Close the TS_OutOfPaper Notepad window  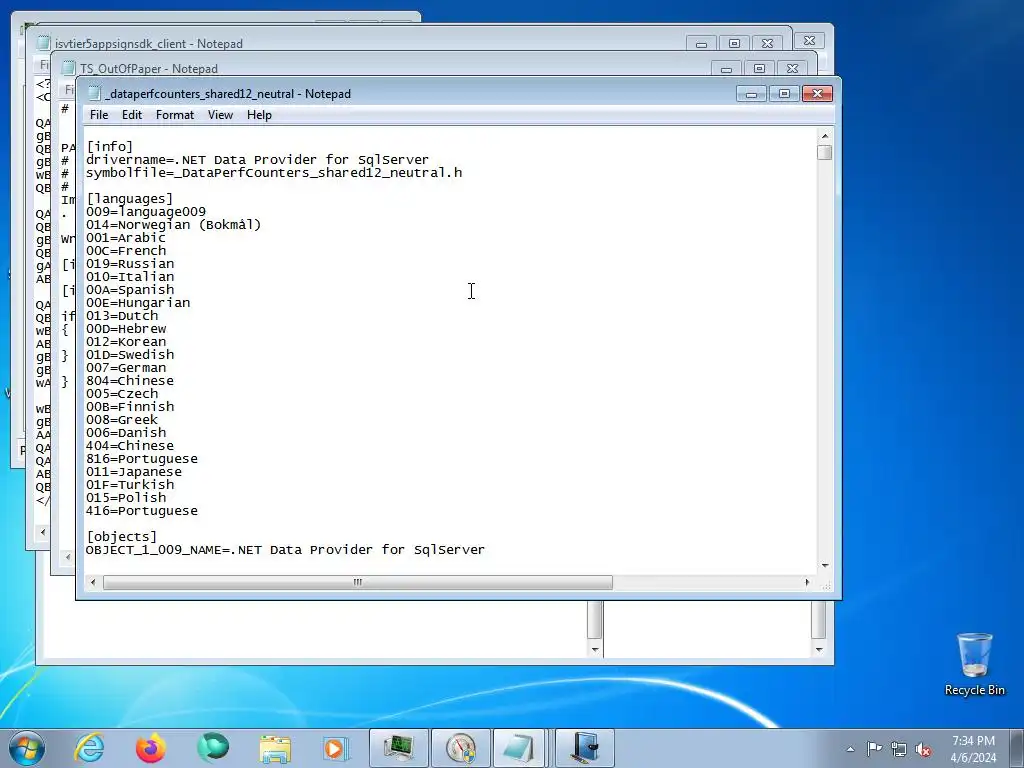(x=792, y=69)
